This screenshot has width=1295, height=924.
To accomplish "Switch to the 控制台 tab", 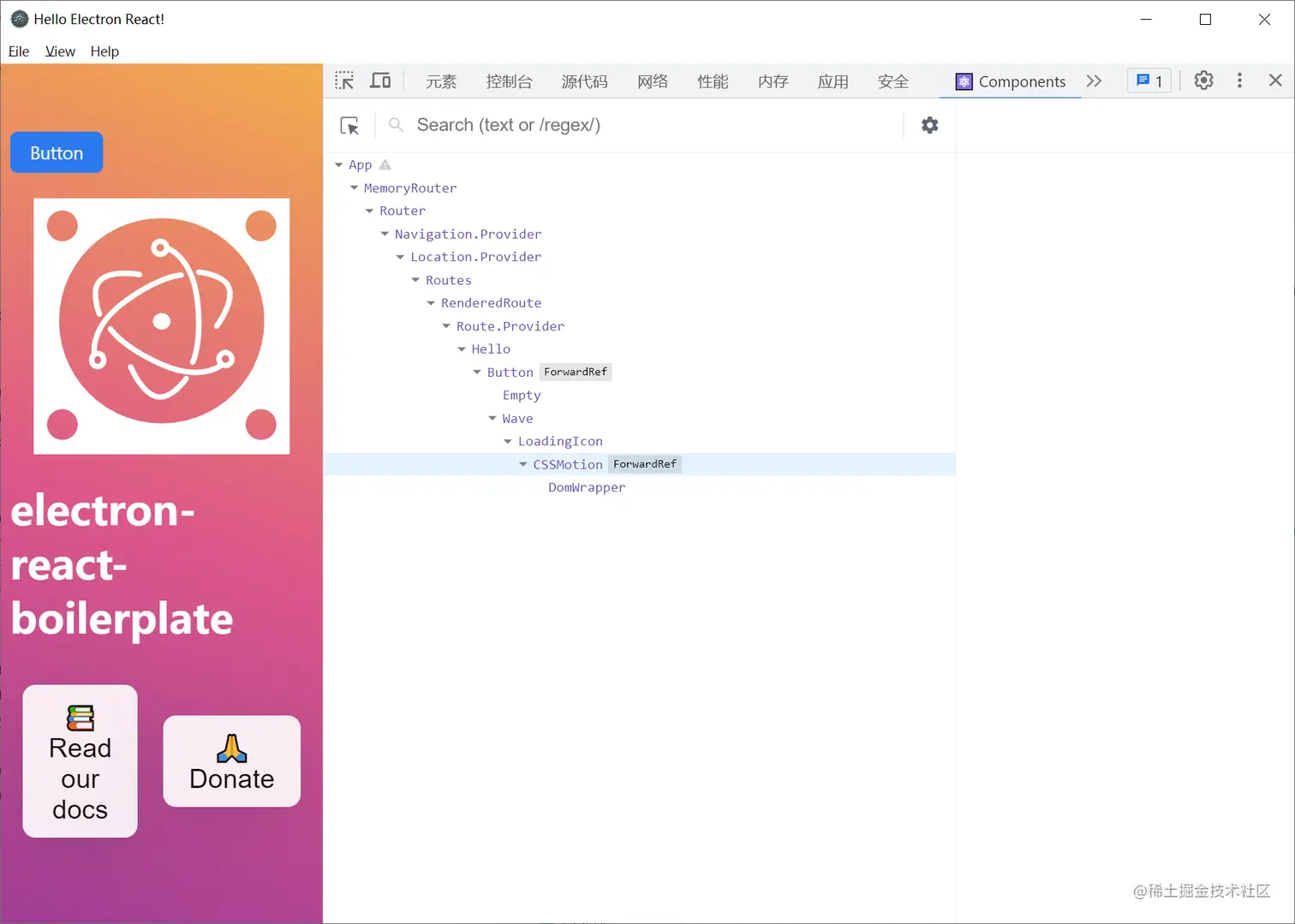I will pyautogui.click(x=509, y=81).
